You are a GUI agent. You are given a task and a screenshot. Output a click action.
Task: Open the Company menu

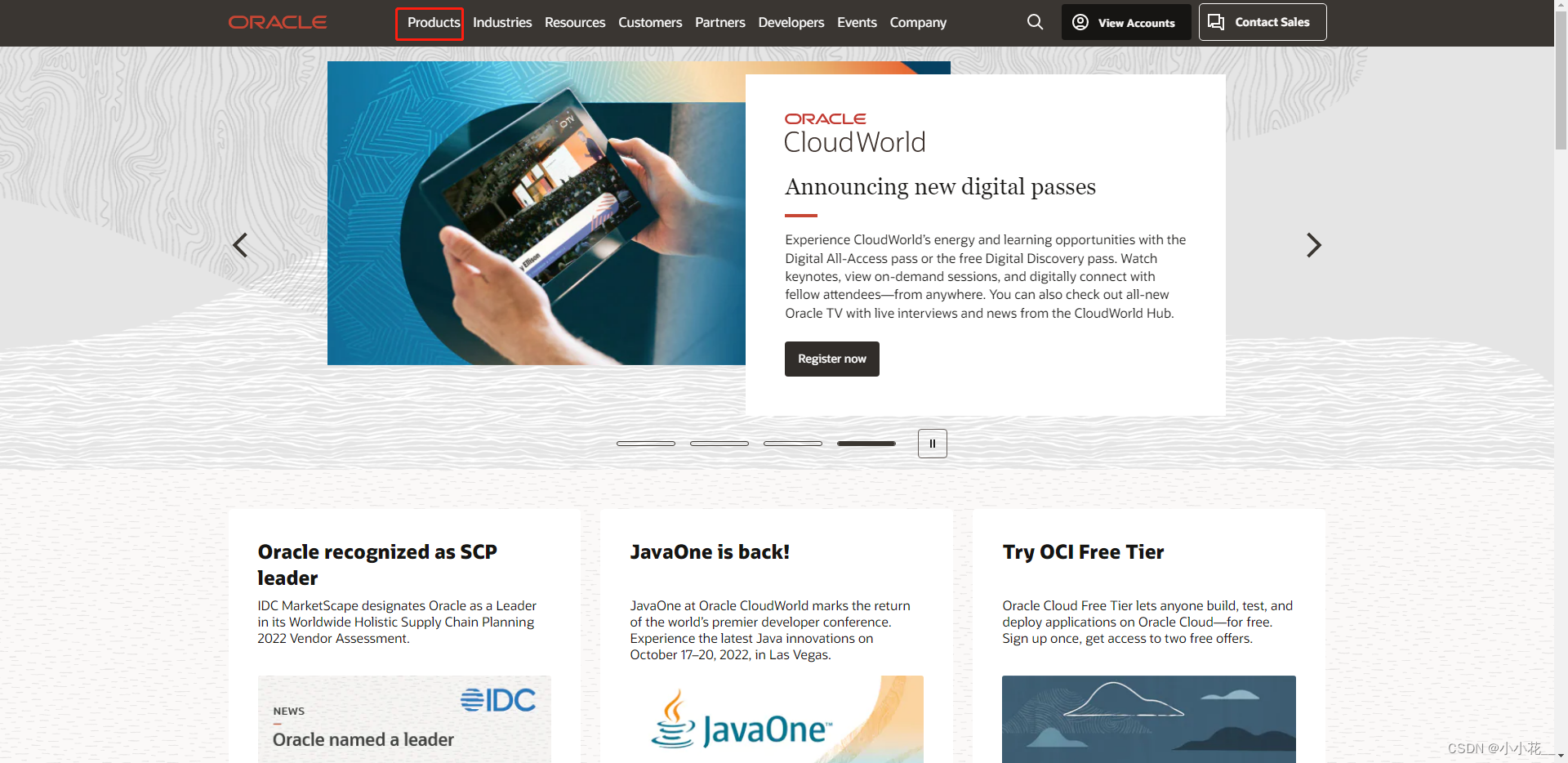pos(918,23)
